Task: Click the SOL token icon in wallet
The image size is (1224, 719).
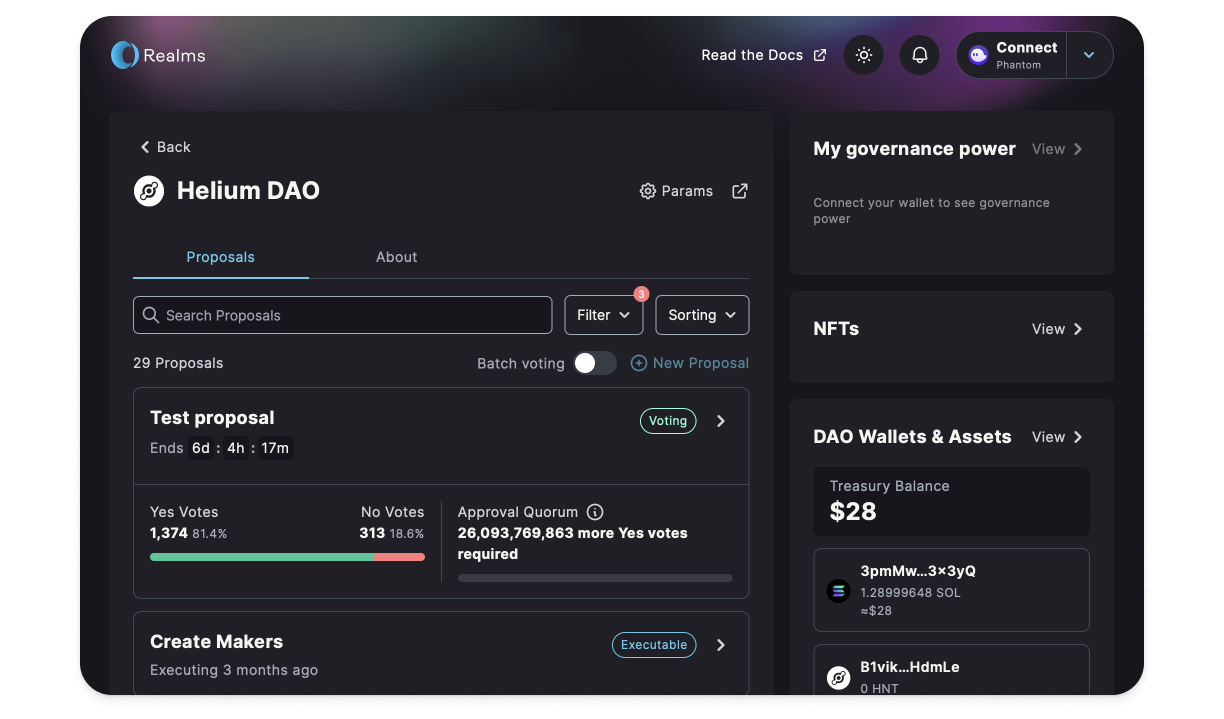Action: click(838, 591)
